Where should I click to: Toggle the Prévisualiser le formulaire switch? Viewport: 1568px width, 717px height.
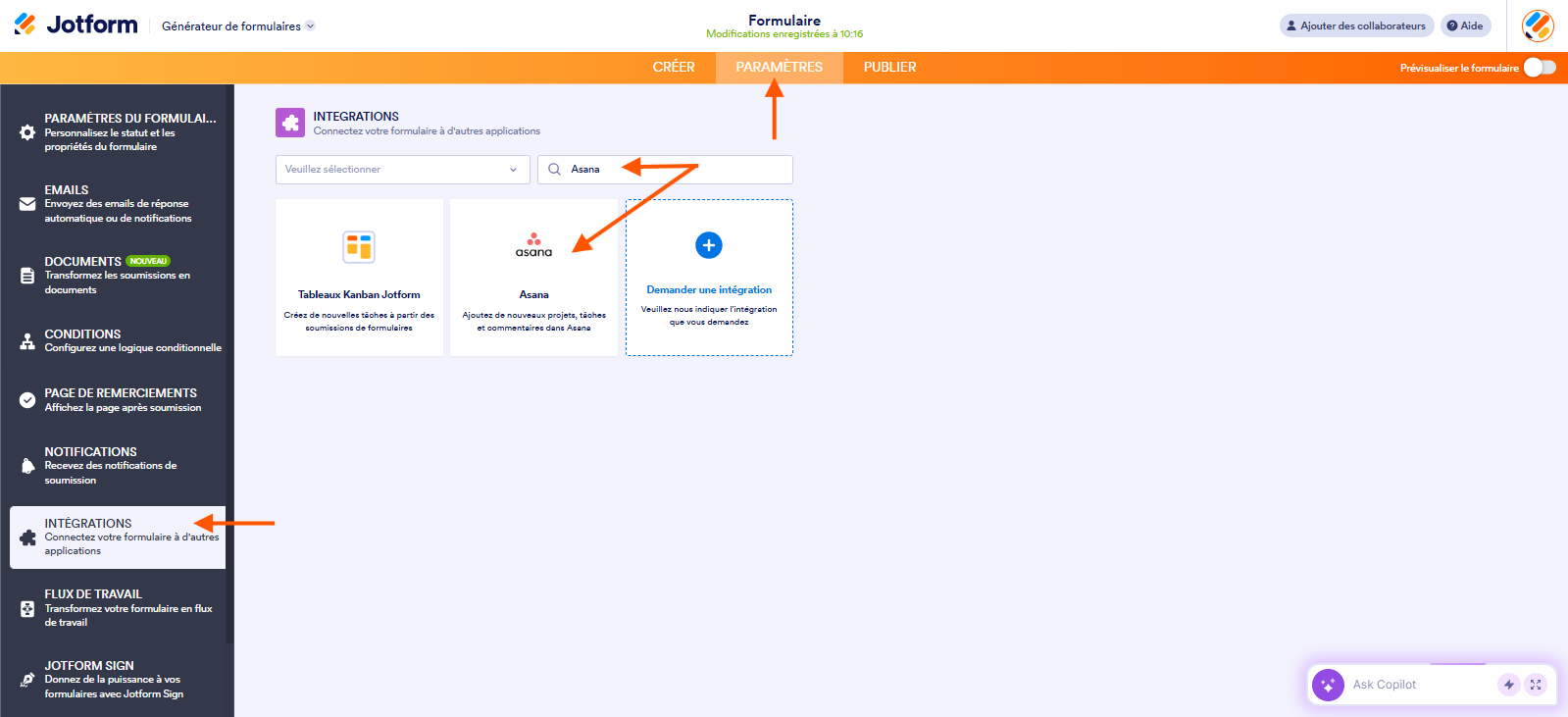point(1540,67)
